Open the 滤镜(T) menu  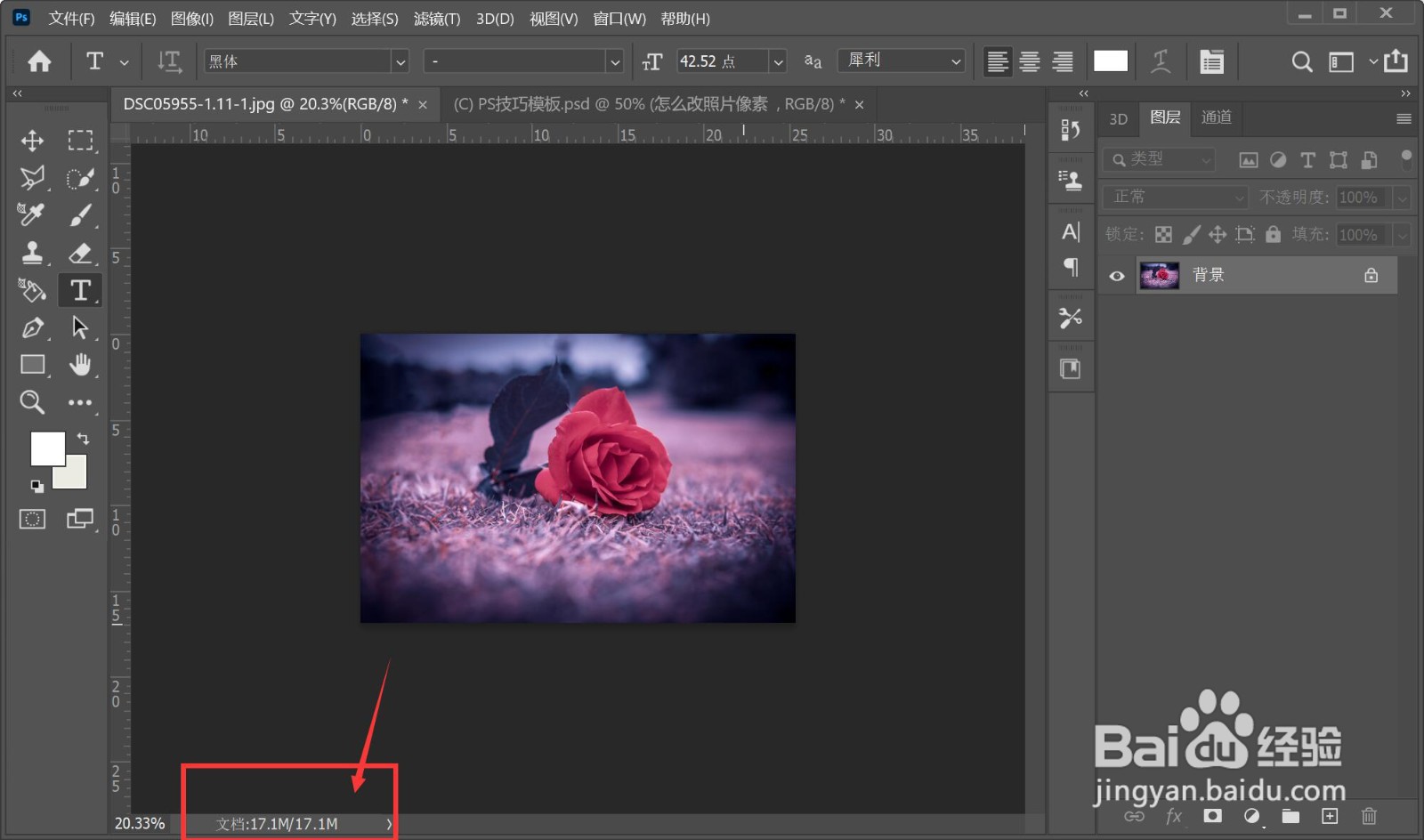tap(437, 19)
